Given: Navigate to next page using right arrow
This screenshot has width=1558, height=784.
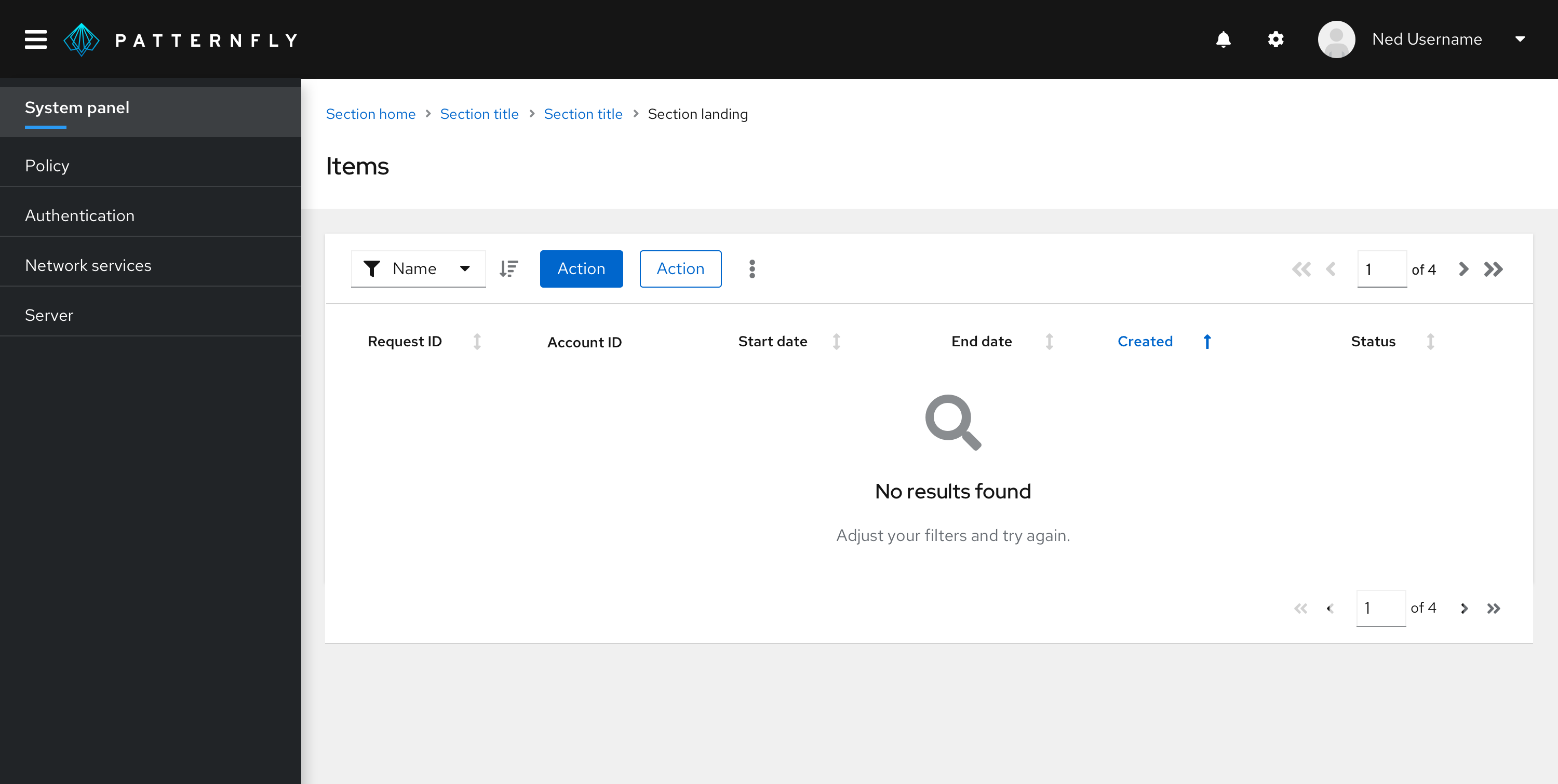Looking at the screenshot, I should (1463, 269).
